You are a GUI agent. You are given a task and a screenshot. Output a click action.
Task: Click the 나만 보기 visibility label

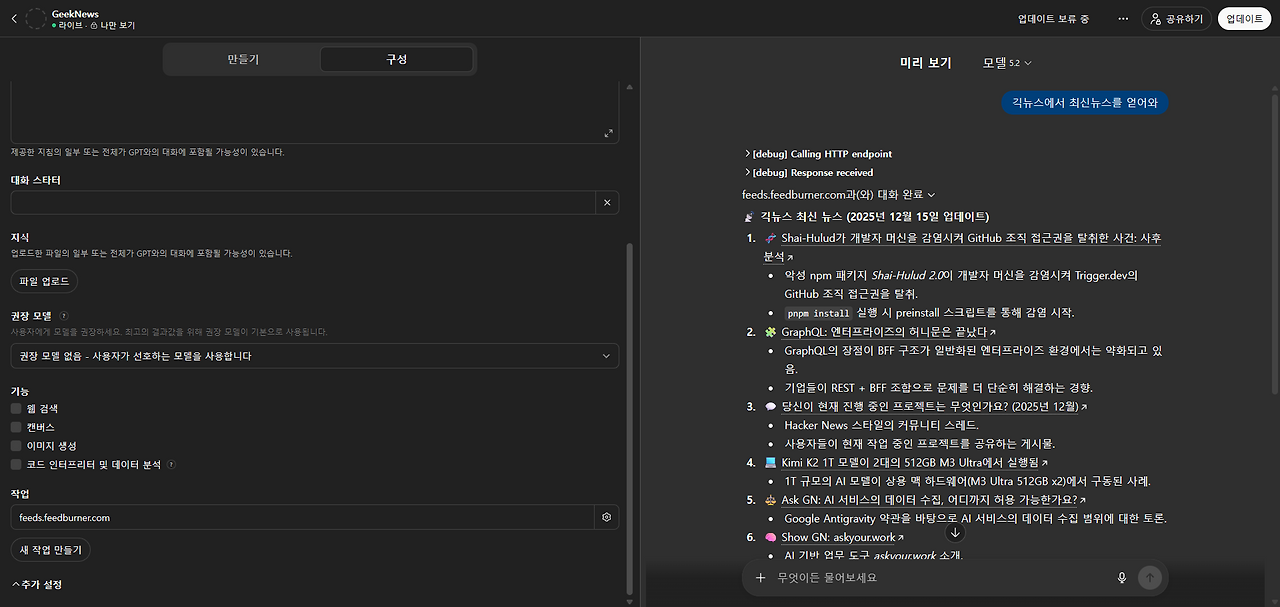113,25
